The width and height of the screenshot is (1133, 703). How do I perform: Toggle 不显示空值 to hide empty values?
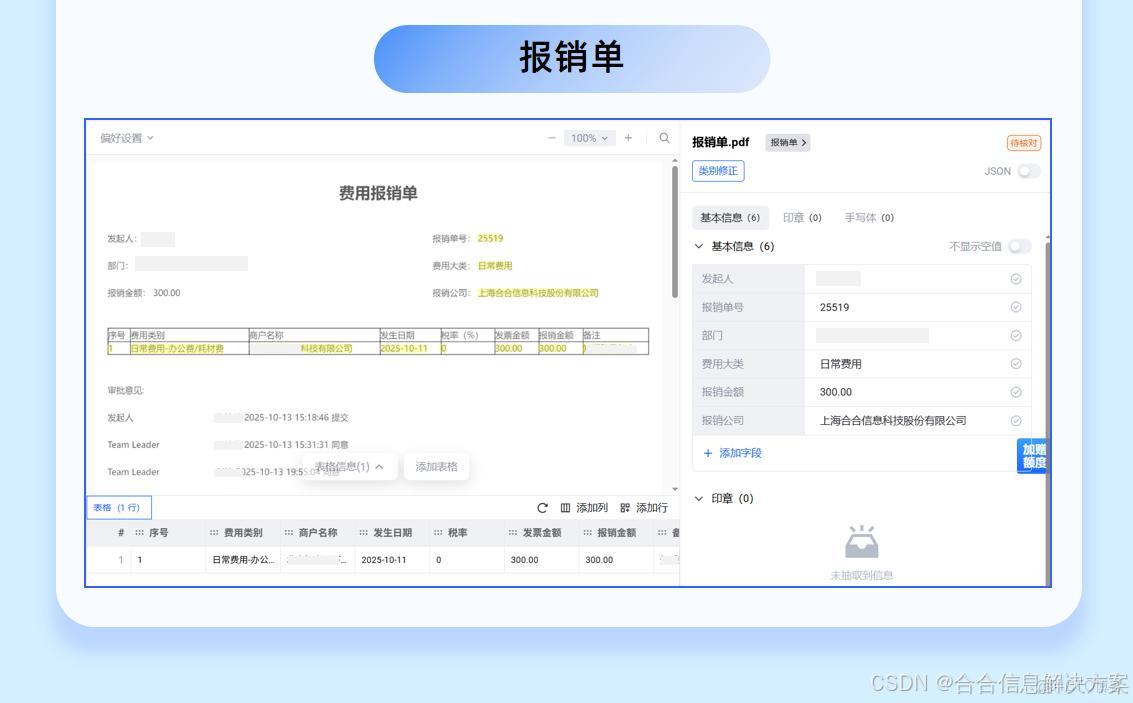point(1019,246)
